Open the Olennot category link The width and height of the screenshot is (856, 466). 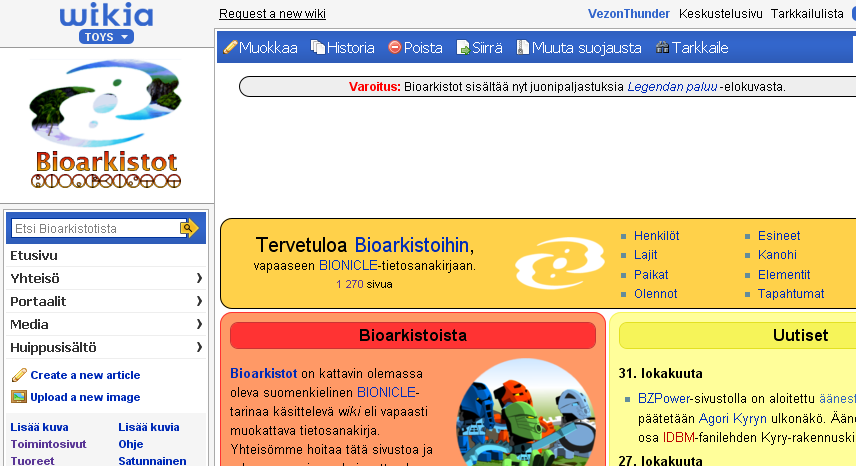click(656, 294)
